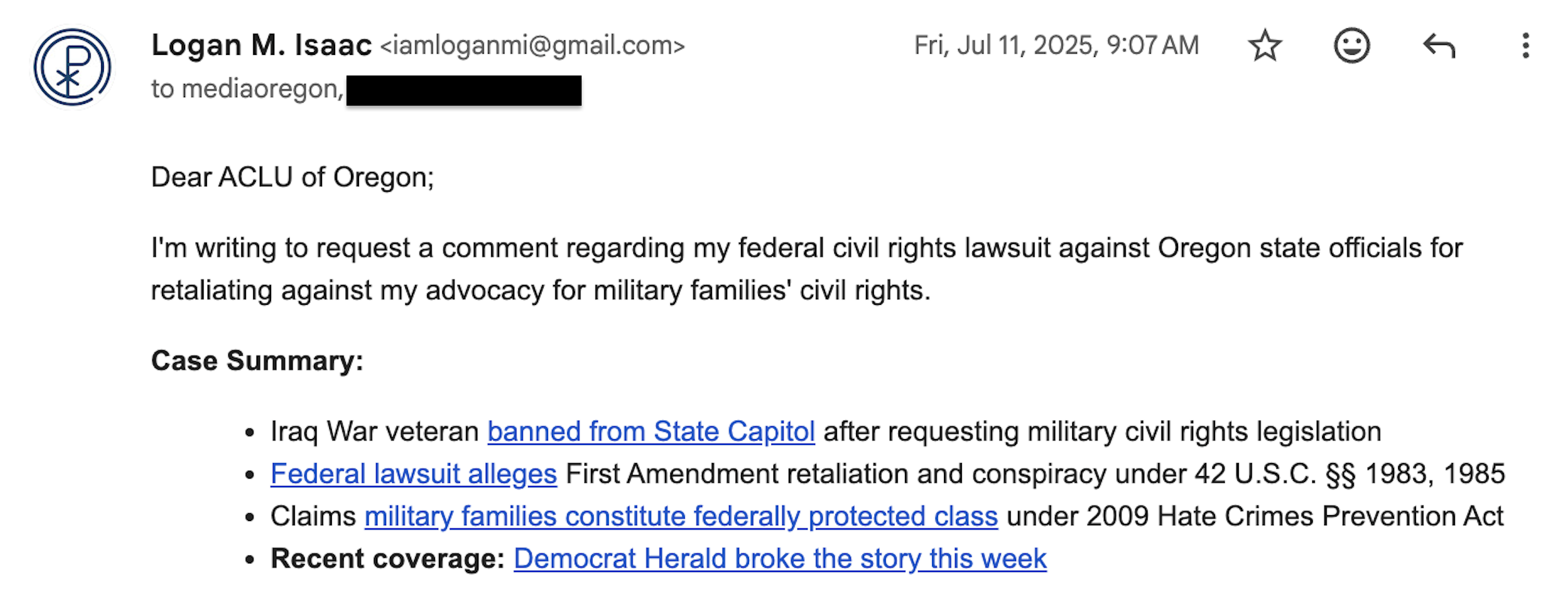Open the "Democrat Herald broke the story" link
This screenshot has width=1568, height=615.
pyautogui.click(x=779, y=559)
